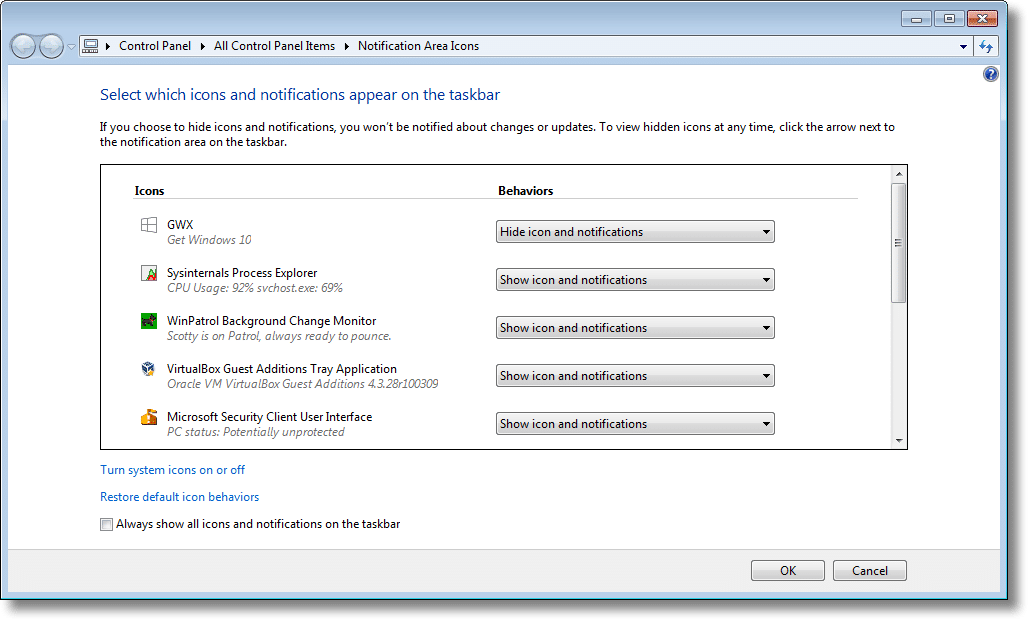The height and width of the screenshot is (620, 1028).
Task: Click the WinPatrol Scotty dog icon
Action: coord(149,321)
